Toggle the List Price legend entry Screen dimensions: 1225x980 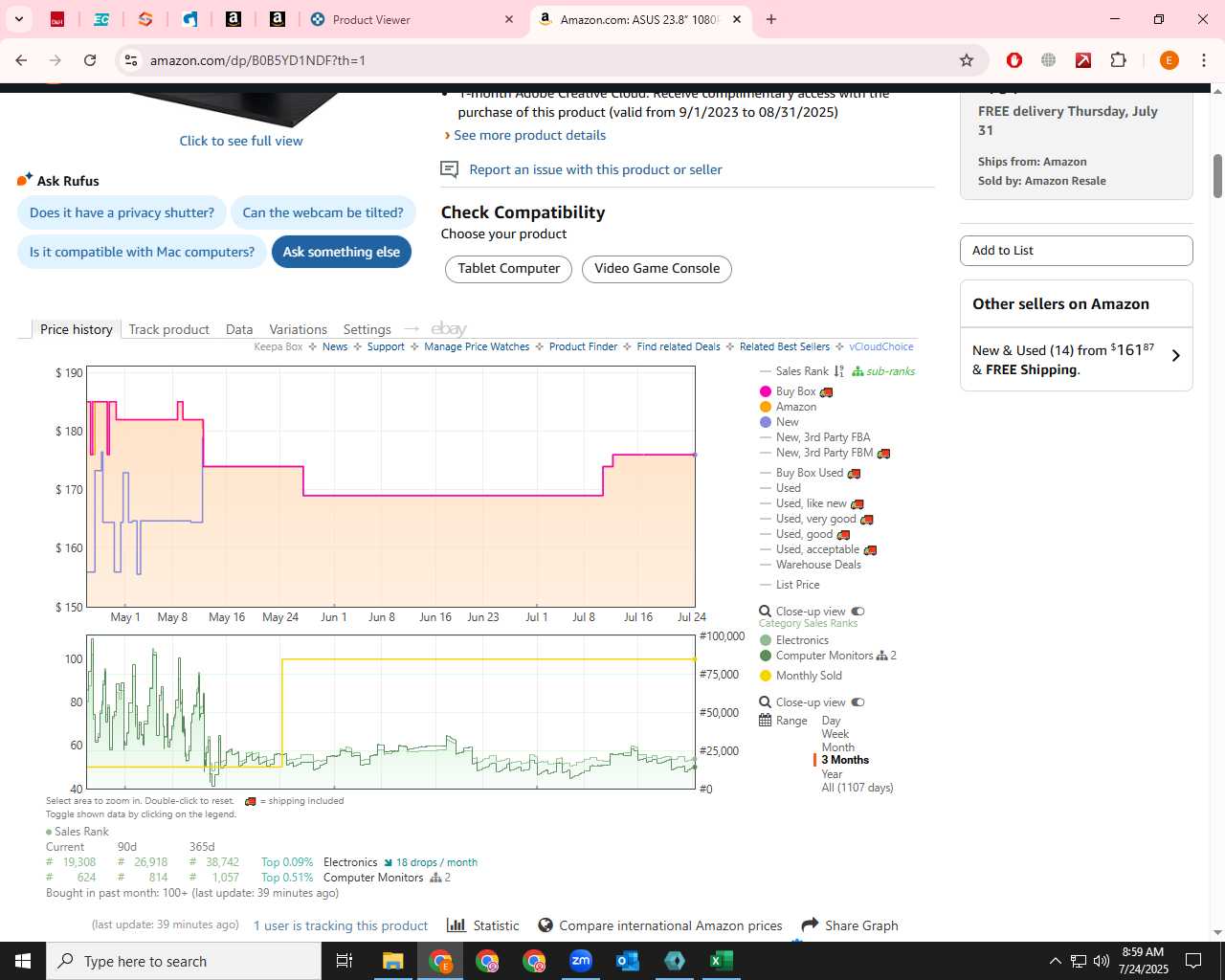(x=790, y=585)
